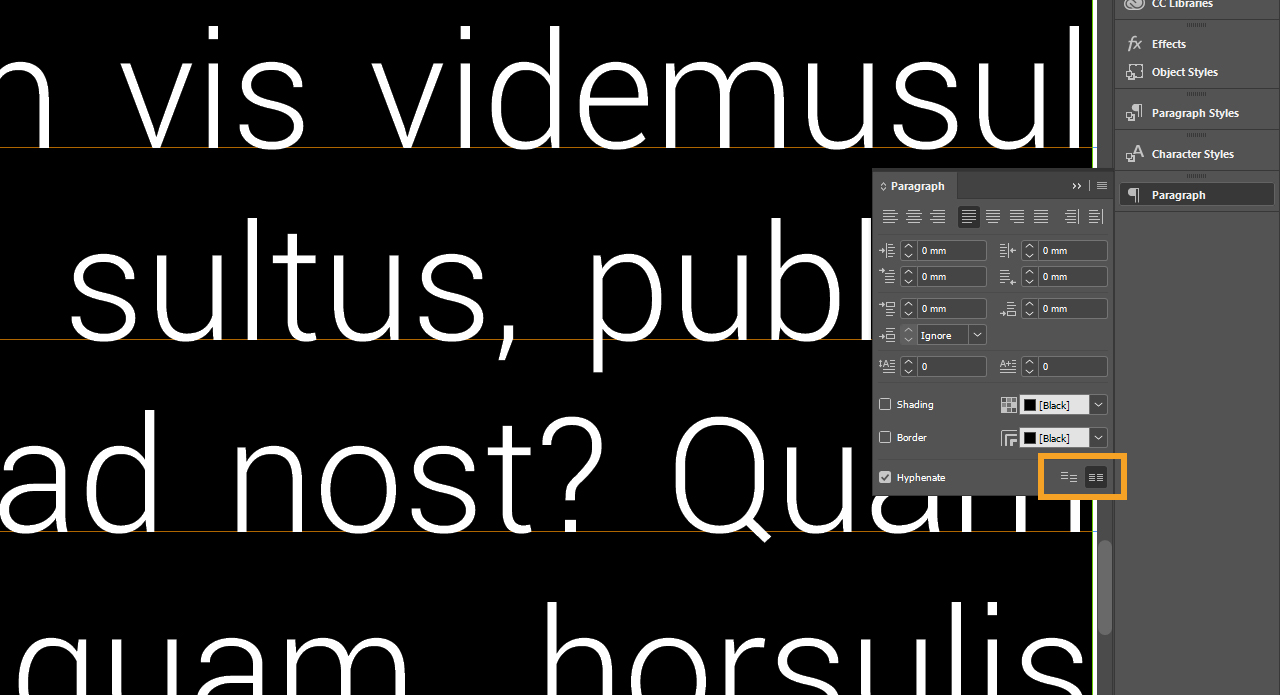Click Drop Cap Characters field
The height and width of the screenshot is (695, 1280).
pos(1073,366)
